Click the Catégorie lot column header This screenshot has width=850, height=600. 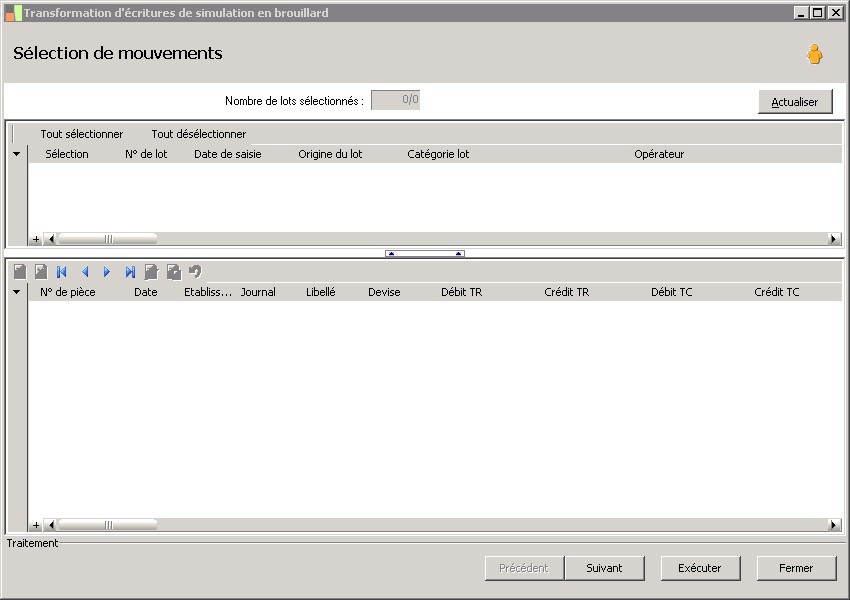point(438,154)
